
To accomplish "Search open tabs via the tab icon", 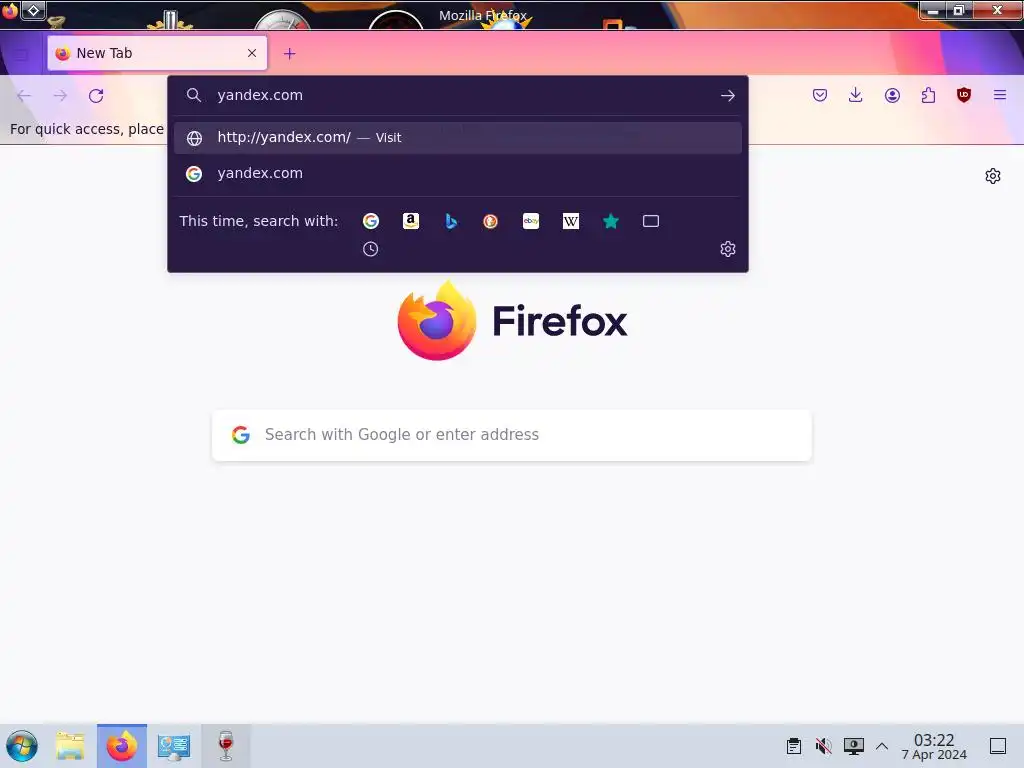I will [x=651, y=221].
